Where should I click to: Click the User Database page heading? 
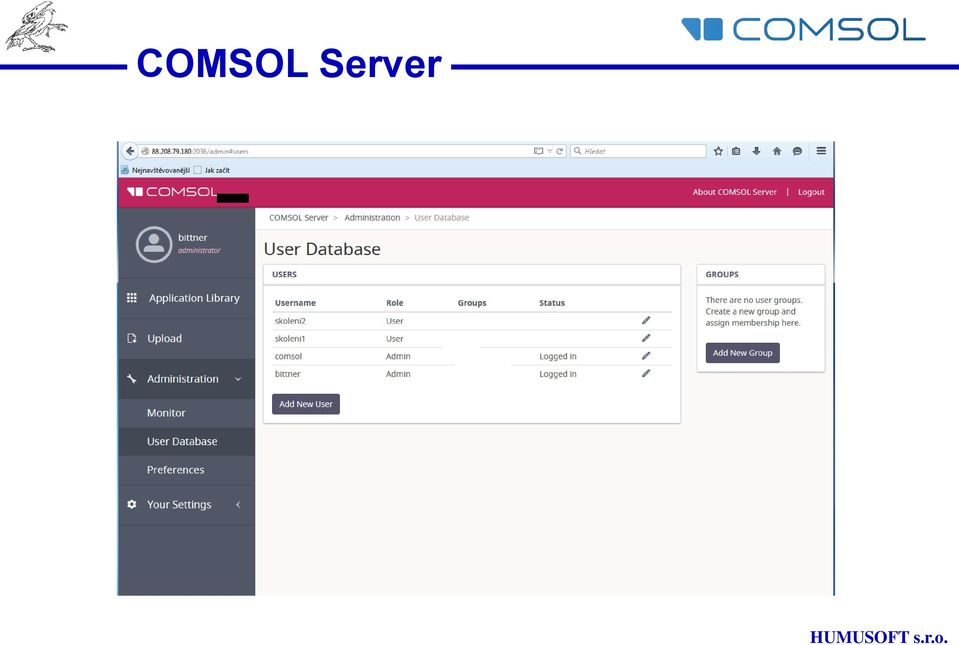(x=322, y=249)
